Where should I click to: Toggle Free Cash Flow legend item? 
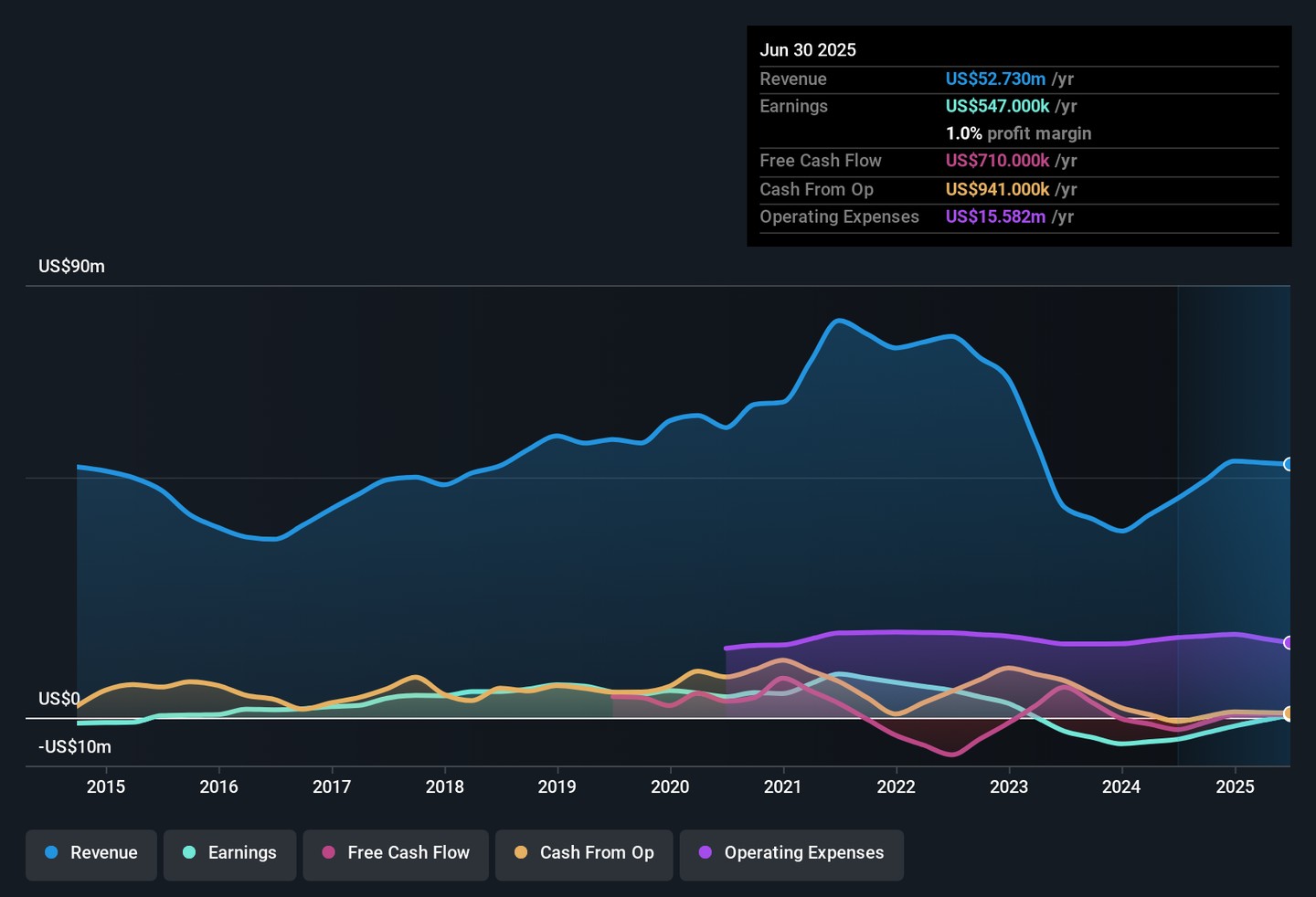[396, 853]
